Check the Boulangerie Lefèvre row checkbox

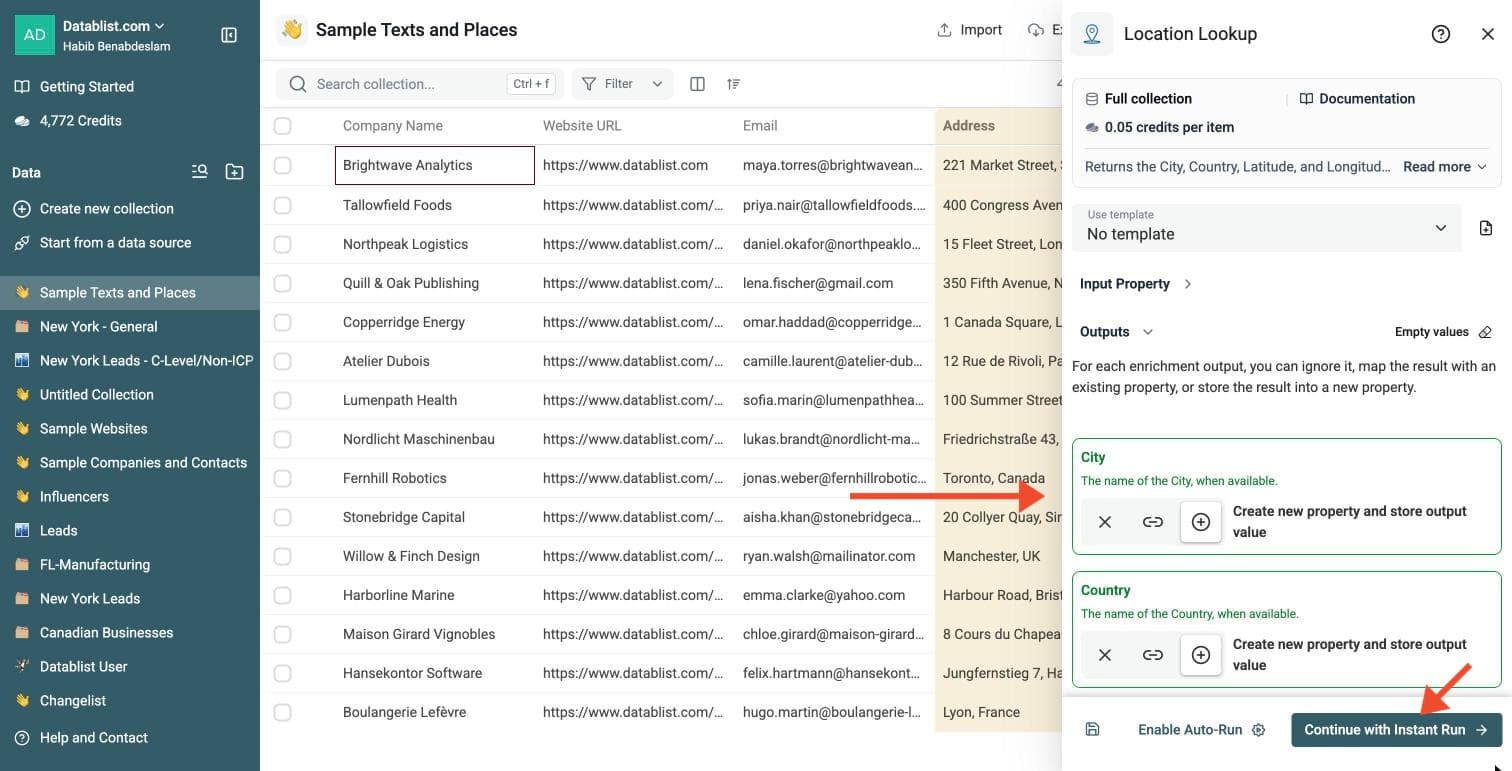point(283,712)
